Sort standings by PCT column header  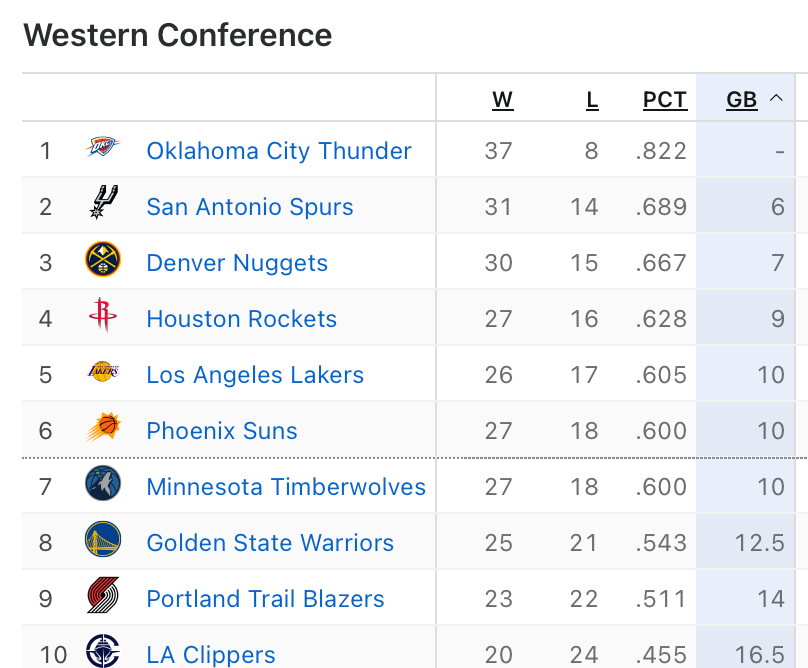tap(665, 100)
